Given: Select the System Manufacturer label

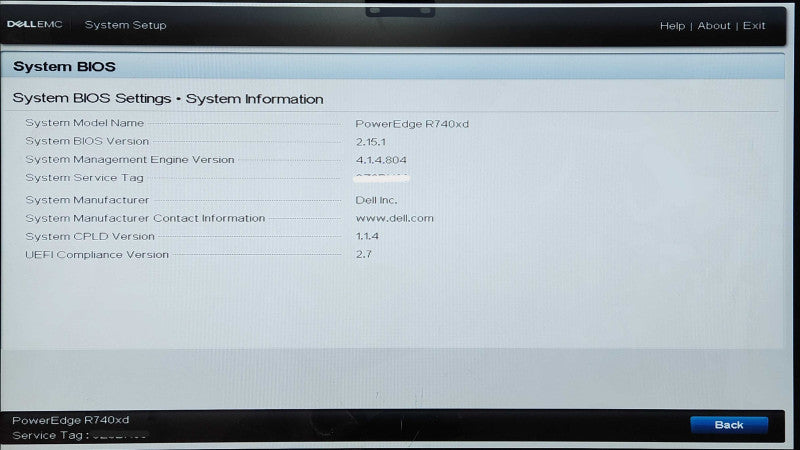Looking at the screenshot, I should pyautogui.click(x=87, y=200).
